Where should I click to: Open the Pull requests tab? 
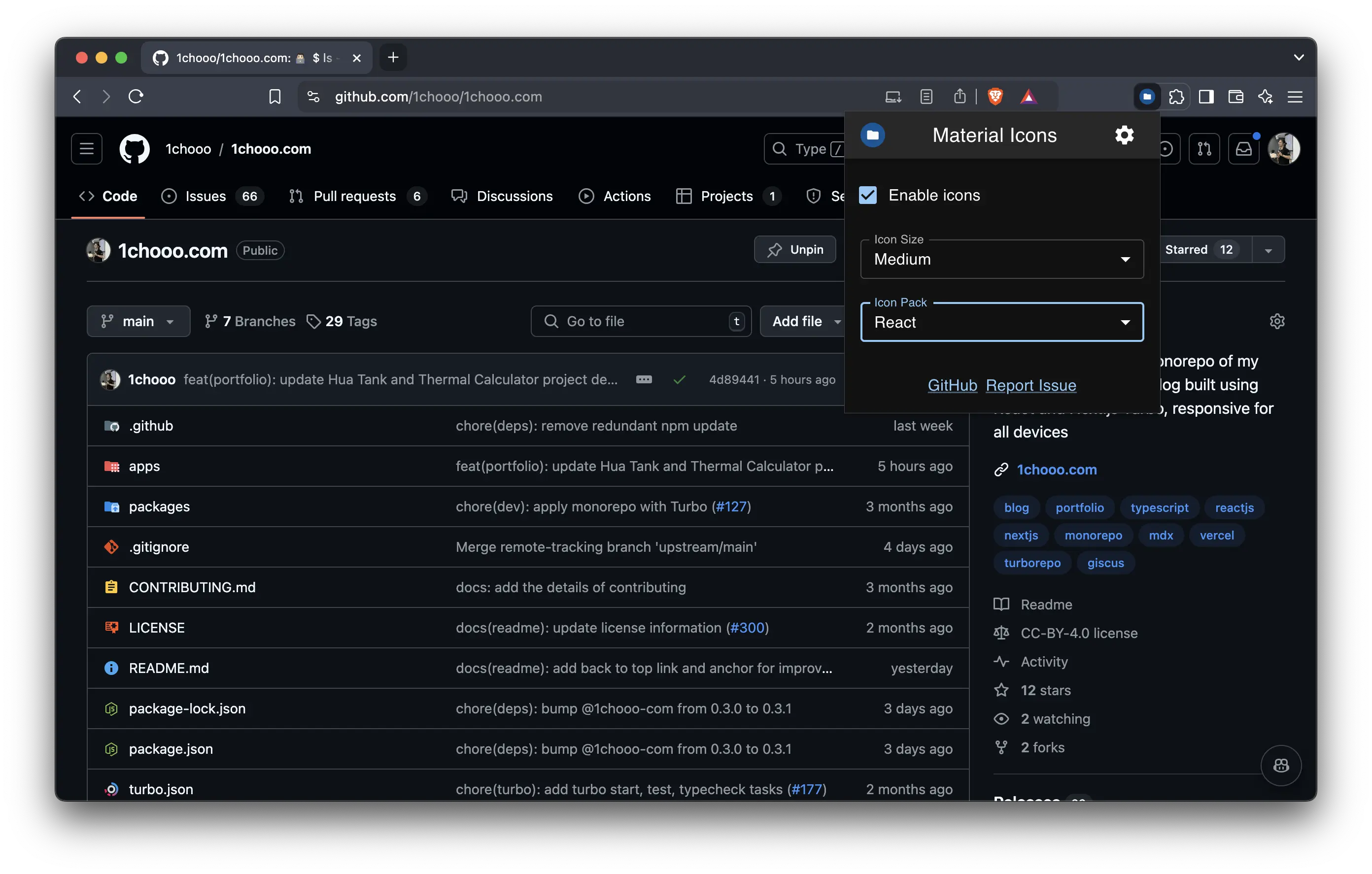[357, 196]
